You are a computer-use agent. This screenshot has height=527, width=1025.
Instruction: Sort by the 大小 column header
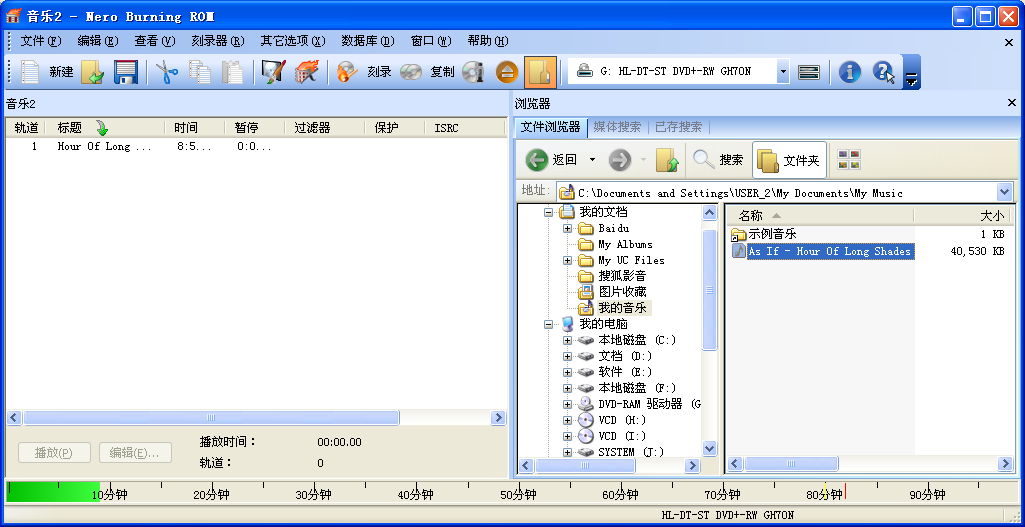(x=962, y=216)
